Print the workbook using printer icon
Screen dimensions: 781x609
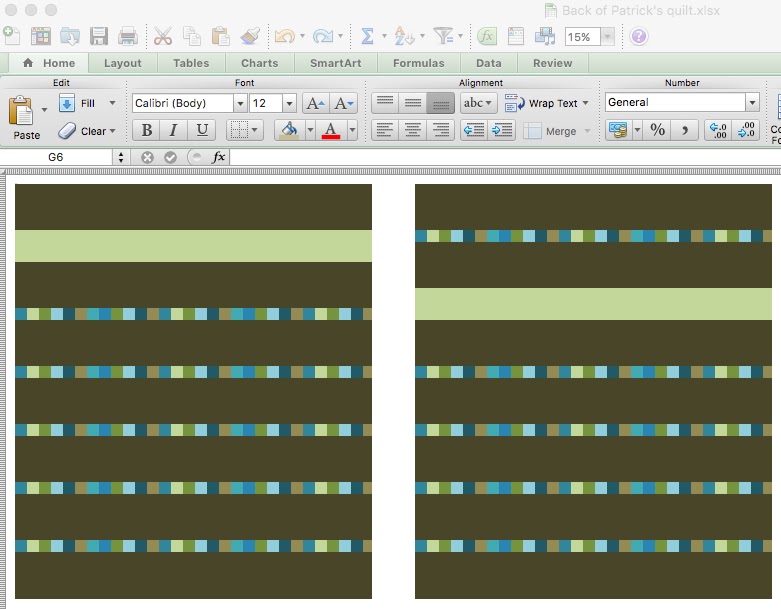click(x=128, y=36)
